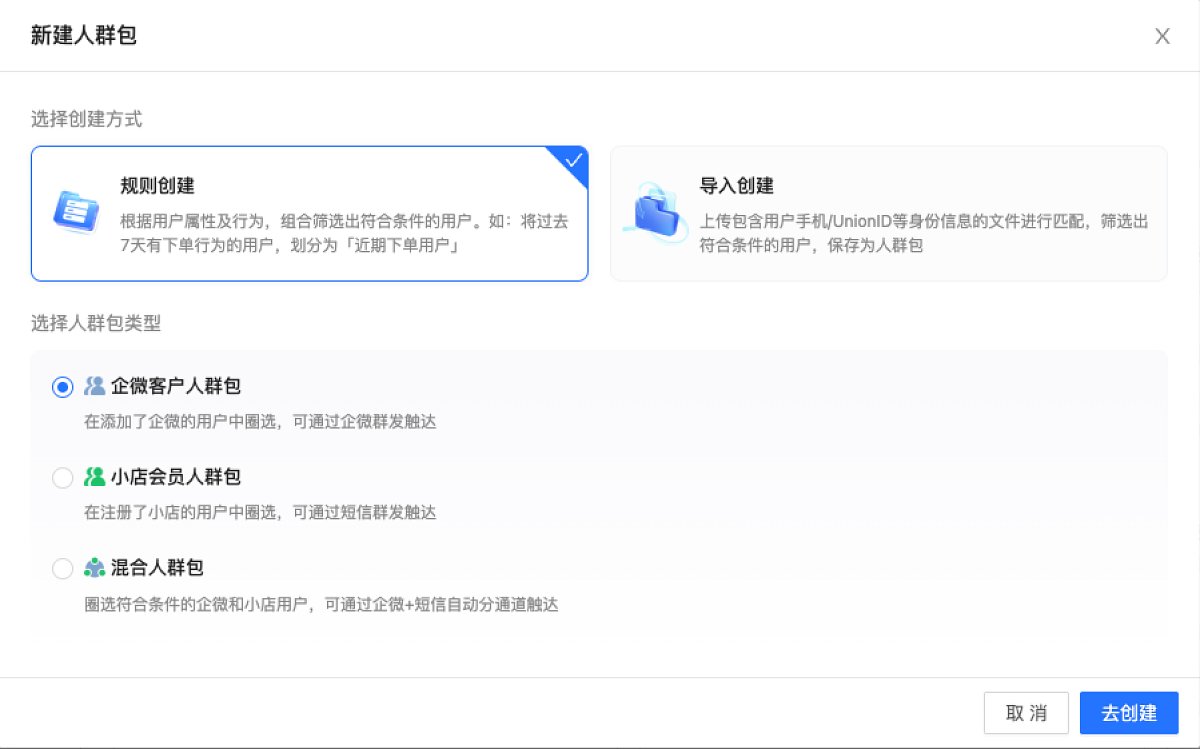
Task: Select the 企微客户人群包 radio button
Action: 63,387
